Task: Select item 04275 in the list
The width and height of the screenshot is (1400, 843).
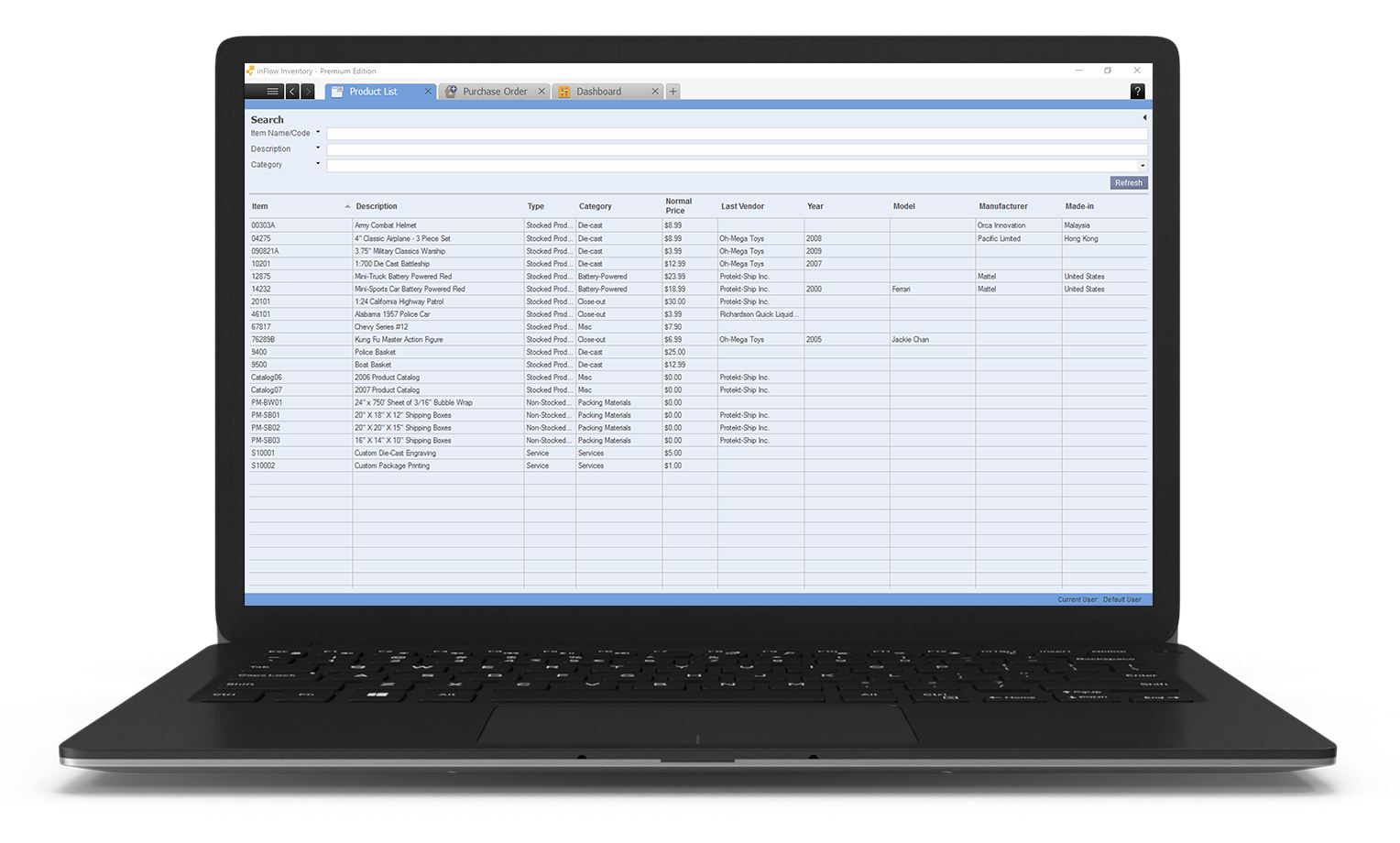Action: coord(698,238)
